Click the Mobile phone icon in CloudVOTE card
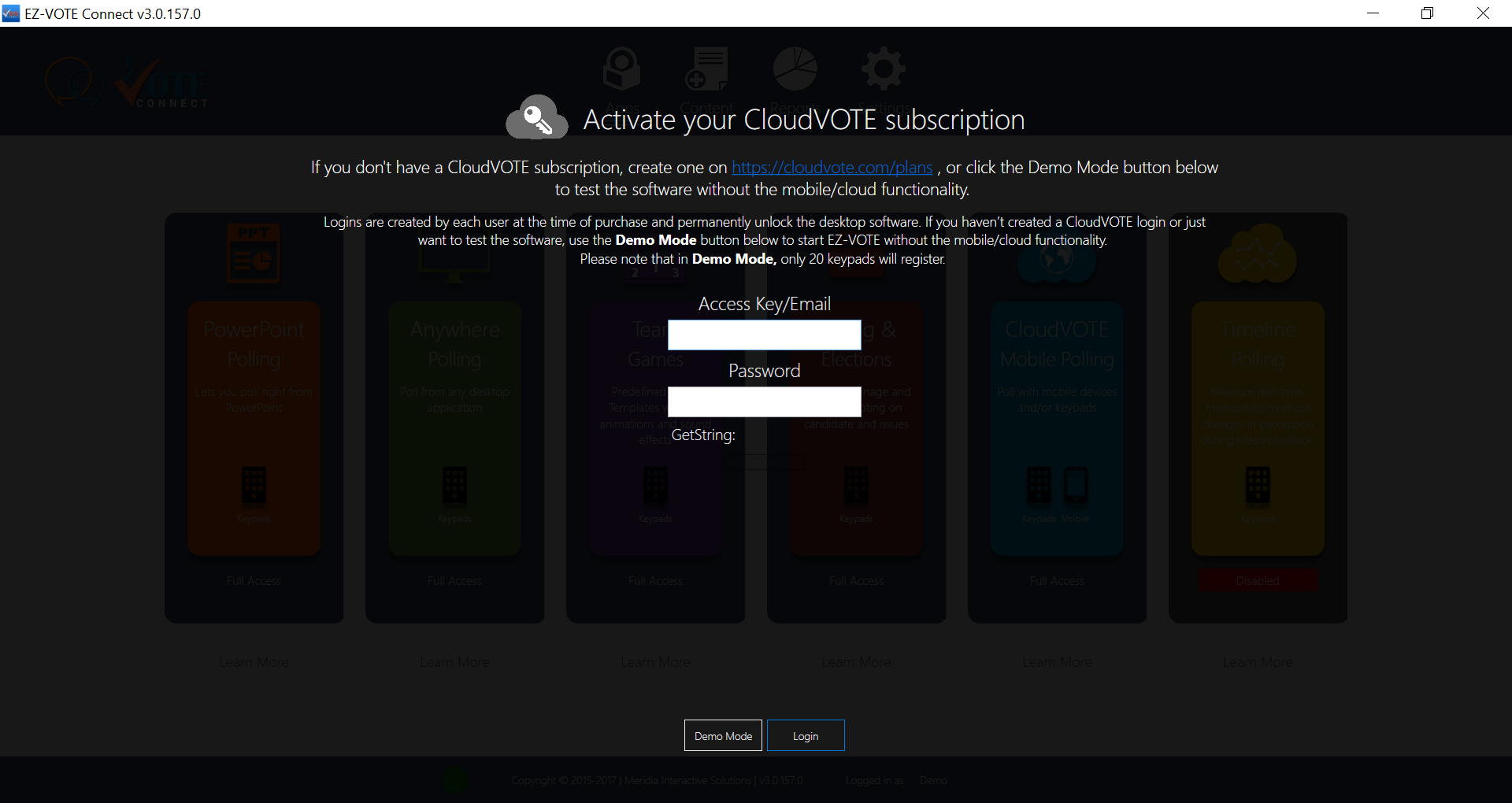The height and width of the screenshot is (803, 1512). click(x=1076, y=485)
